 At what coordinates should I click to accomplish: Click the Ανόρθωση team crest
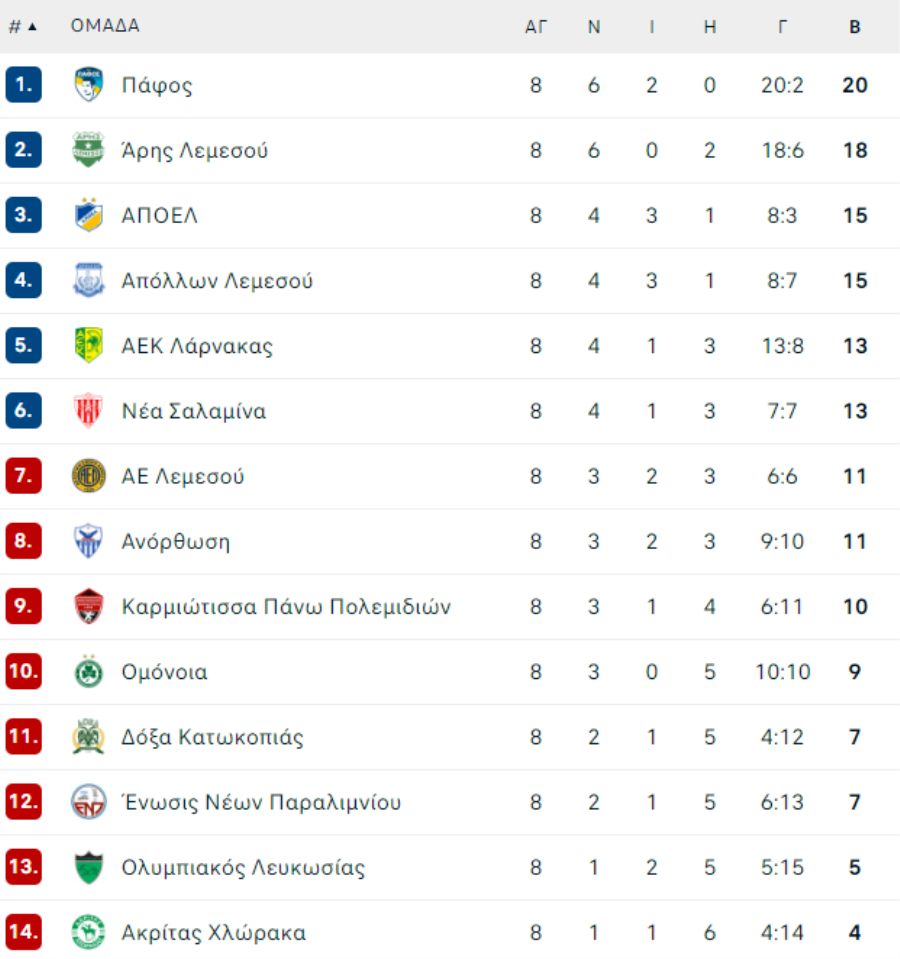[x=89, y=541]
